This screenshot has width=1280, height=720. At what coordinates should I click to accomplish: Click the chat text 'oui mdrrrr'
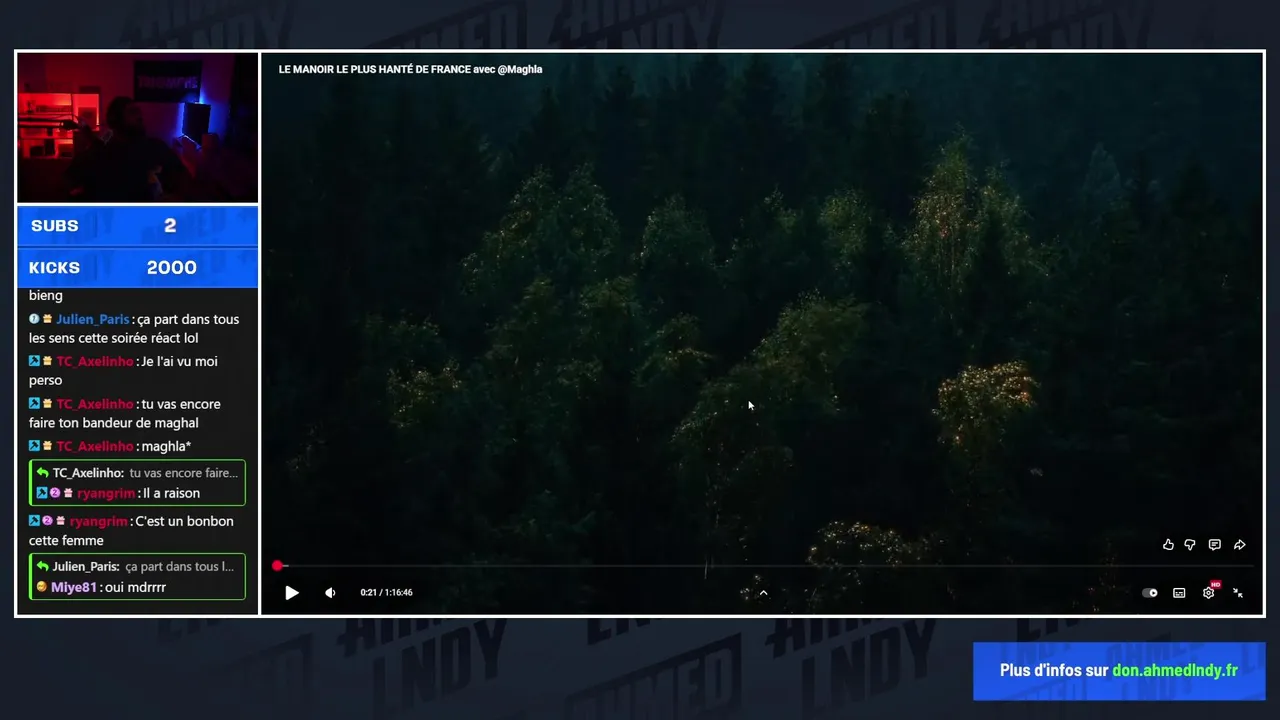point(135,587)
